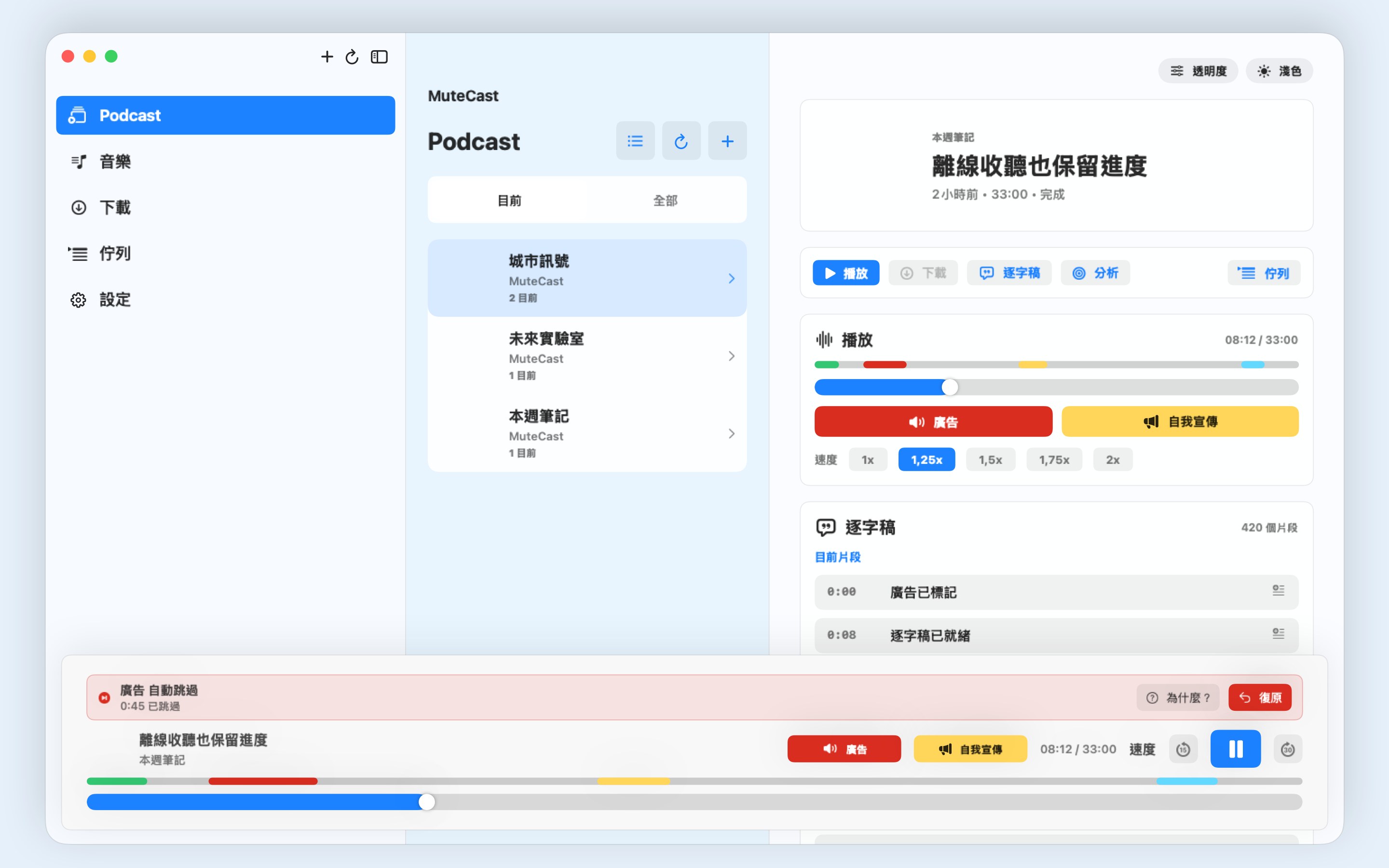The height and width of the screenshot is (868, 1389).
Task: Click the refresh icon in the sidebar toolbar
Action: (352, 56)
